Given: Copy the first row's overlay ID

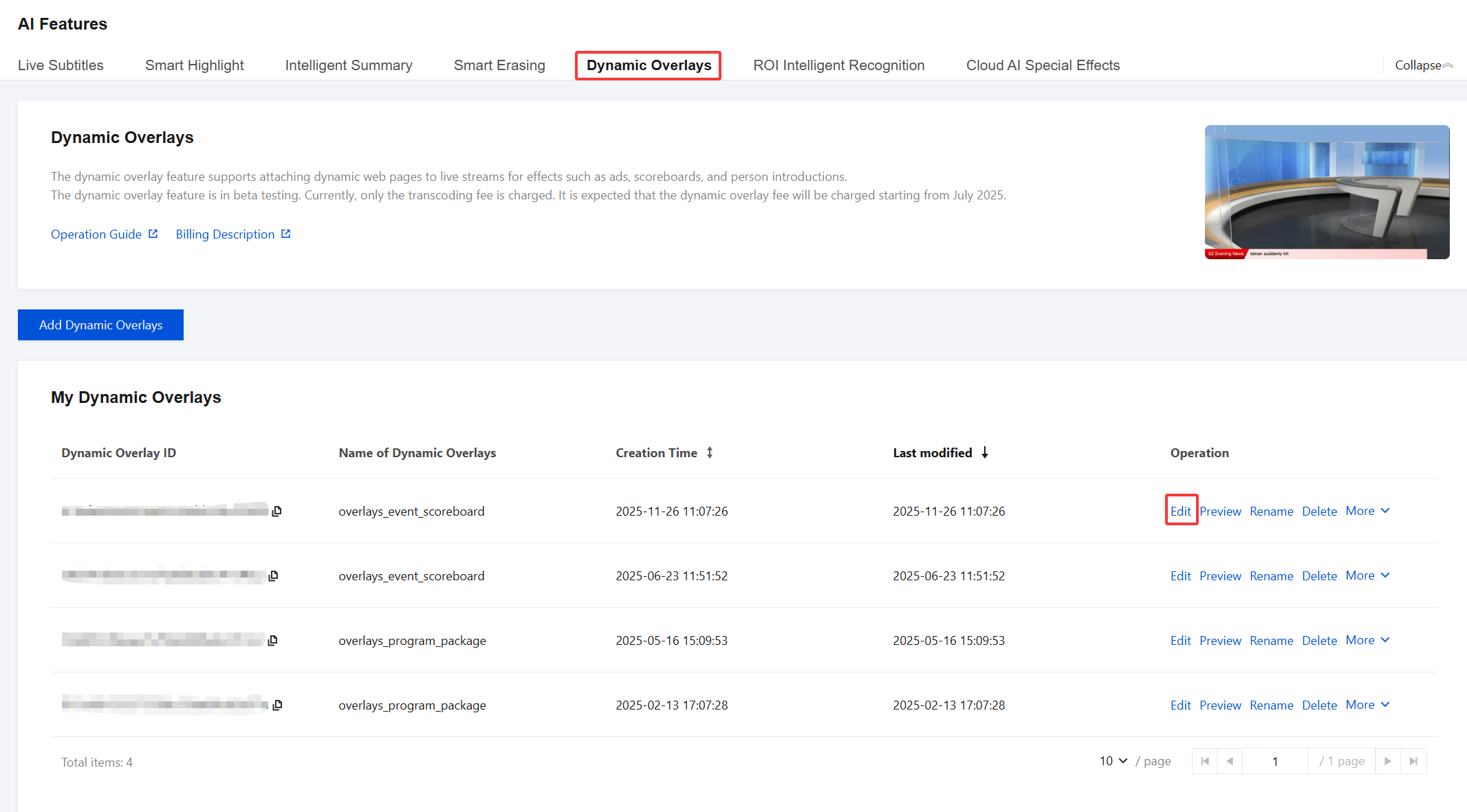Looking at the screenshot, I should click(276, 511).
